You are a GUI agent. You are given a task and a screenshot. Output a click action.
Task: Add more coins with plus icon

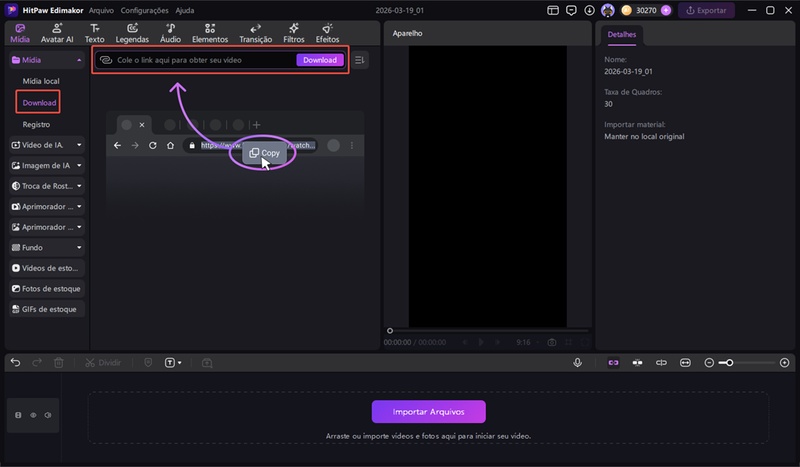click(x=666, y=10)
